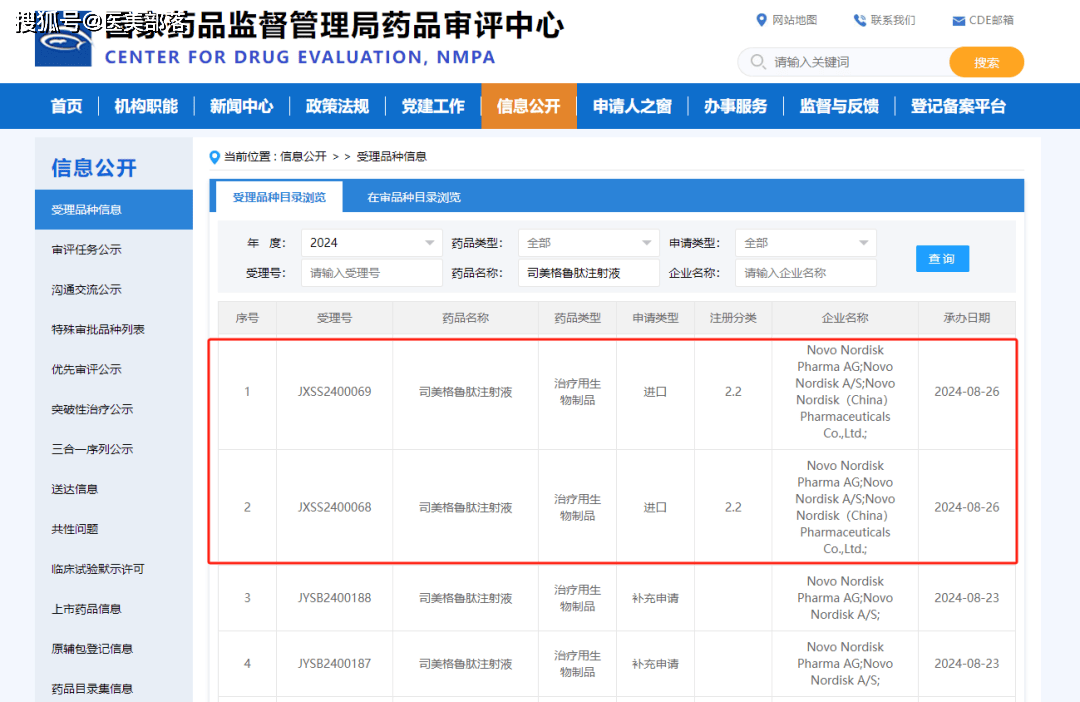
Task: Click the magnifier icon in search box
Action: [x=758, y=62]
